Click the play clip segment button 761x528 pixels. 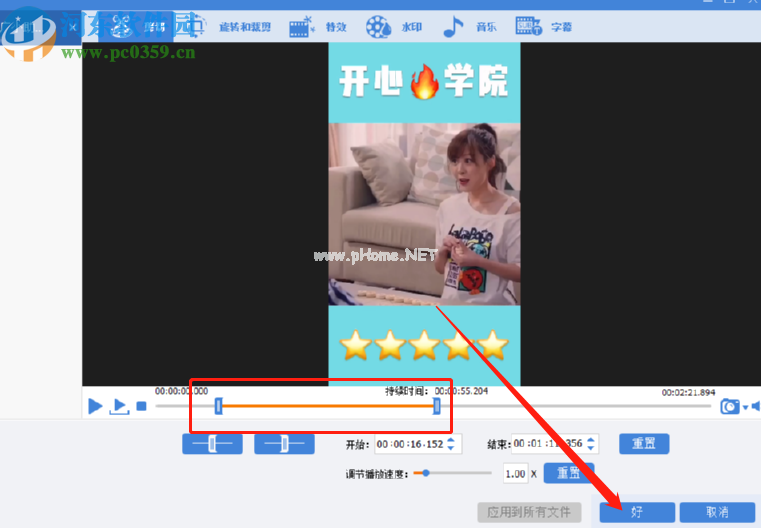pyautogui.click(x=119, y=406)
